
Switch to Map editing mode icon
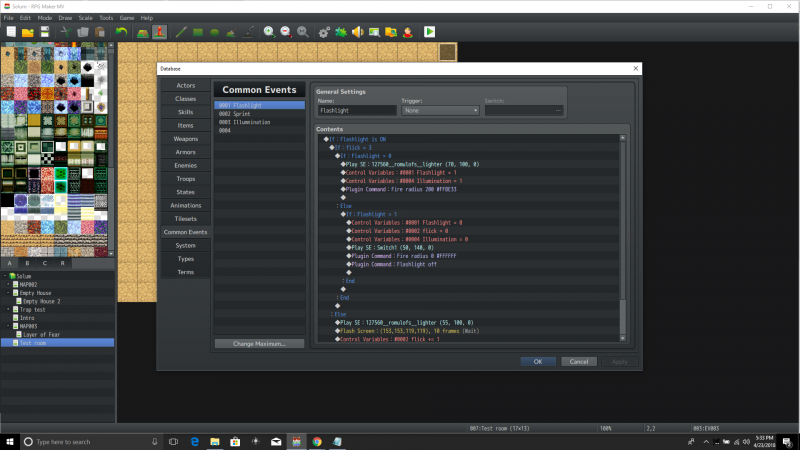point(143,32)
